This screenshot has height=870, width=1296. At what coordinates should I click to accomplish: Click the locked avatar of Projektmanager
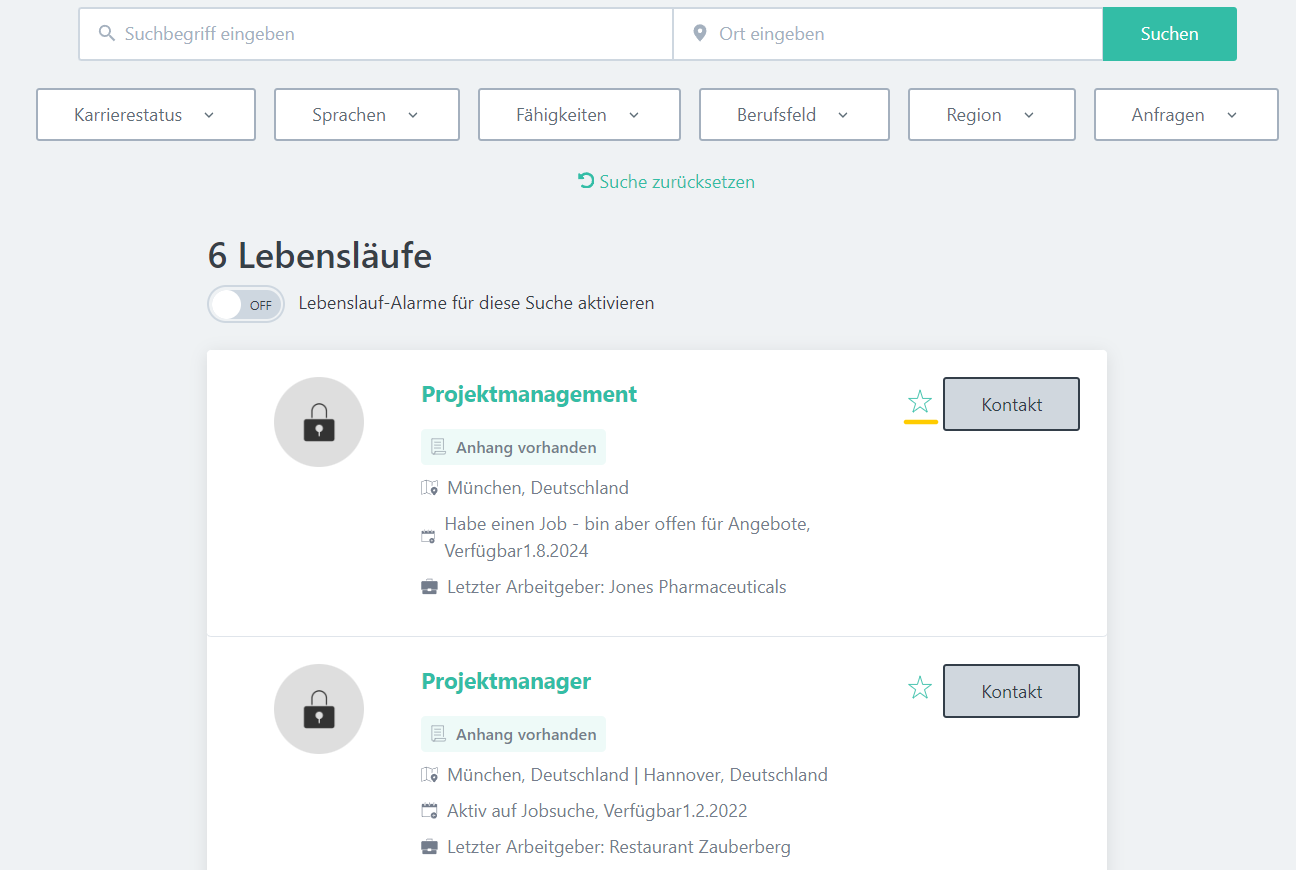coord(319,709)
